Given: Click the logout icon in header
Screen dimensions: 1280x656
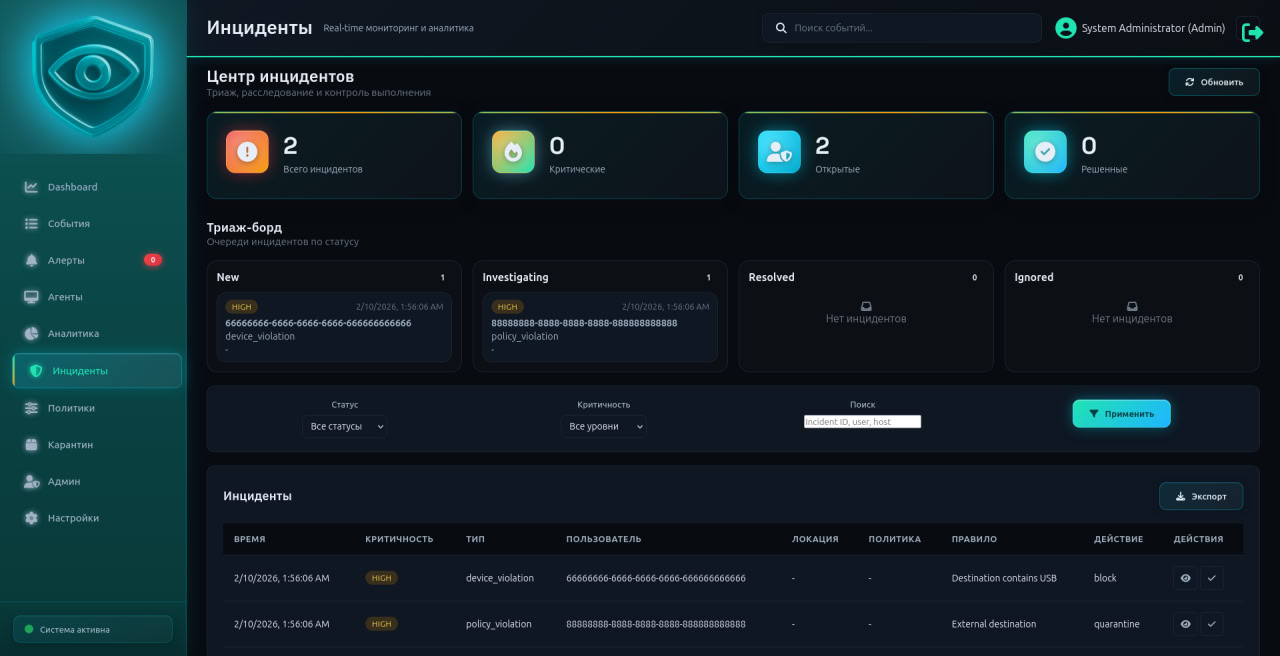Looking at the screenshot, I should pos(1252,32).
